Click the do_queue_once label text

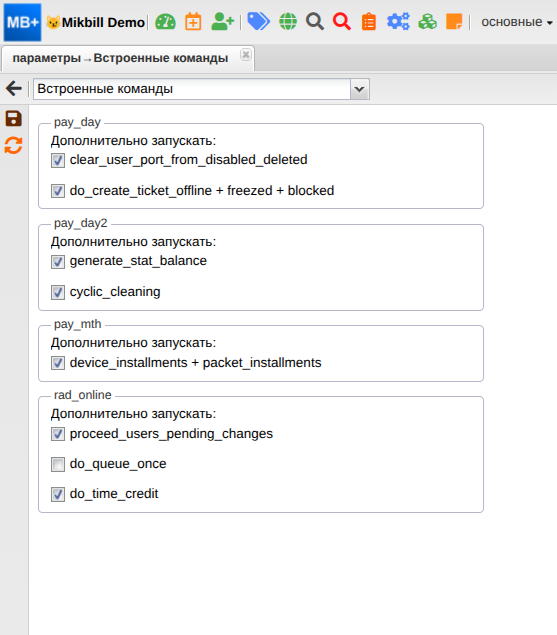pos(118,464)
